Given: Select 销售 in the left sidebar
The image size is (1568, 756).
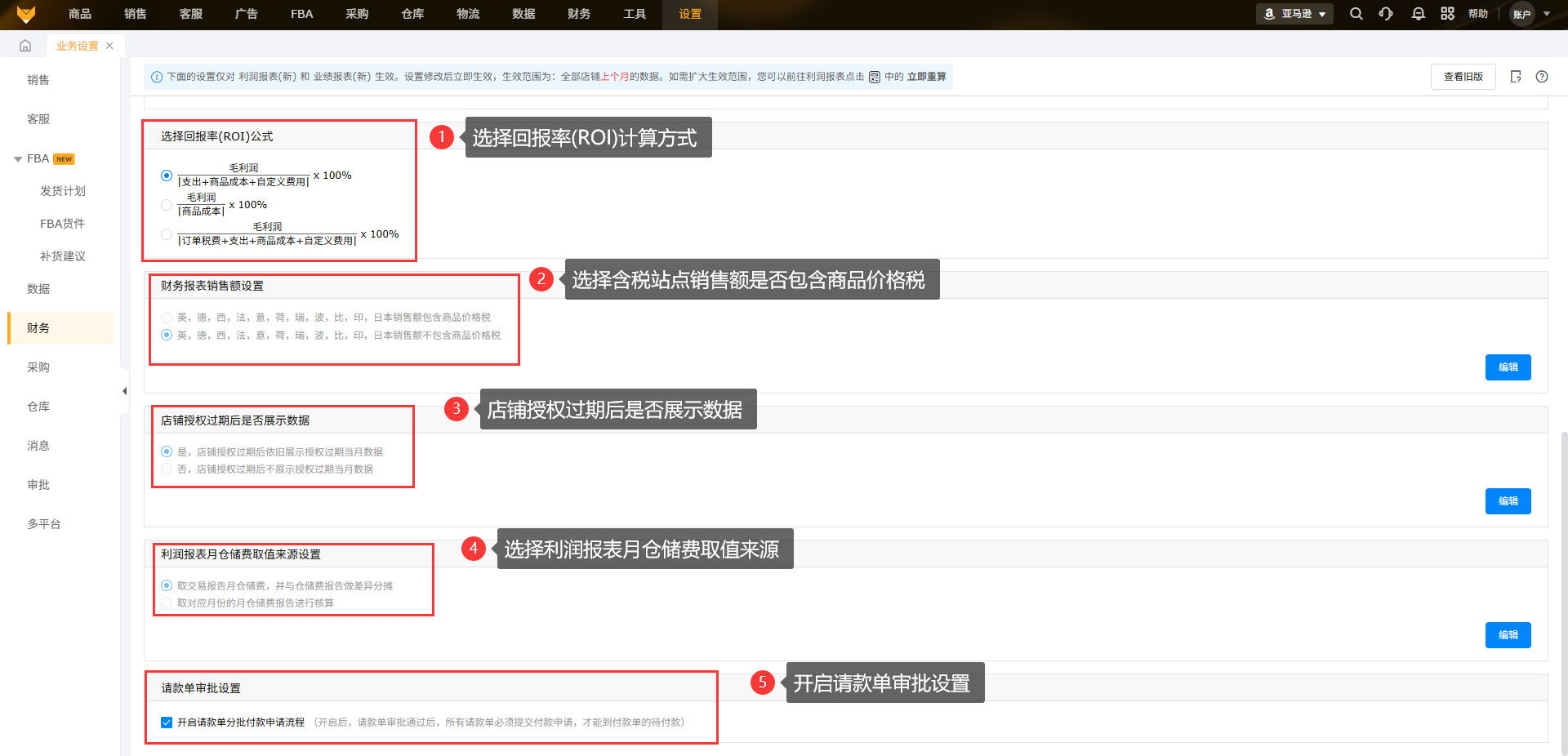Looking at the screenshot, I should coord(38,80).
